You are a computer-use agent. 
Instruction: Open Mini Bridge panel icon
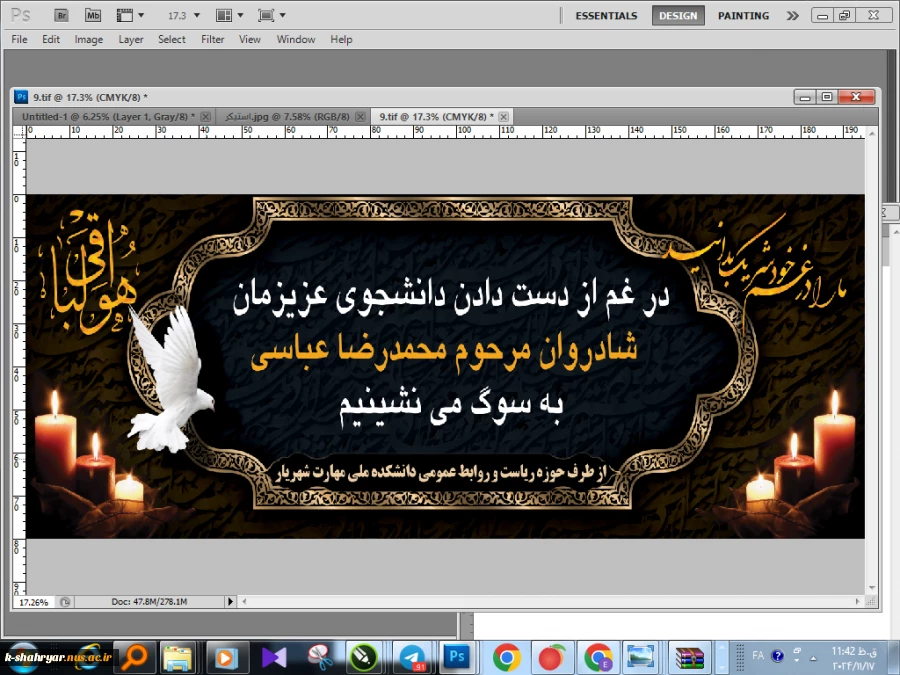point(92,15)
